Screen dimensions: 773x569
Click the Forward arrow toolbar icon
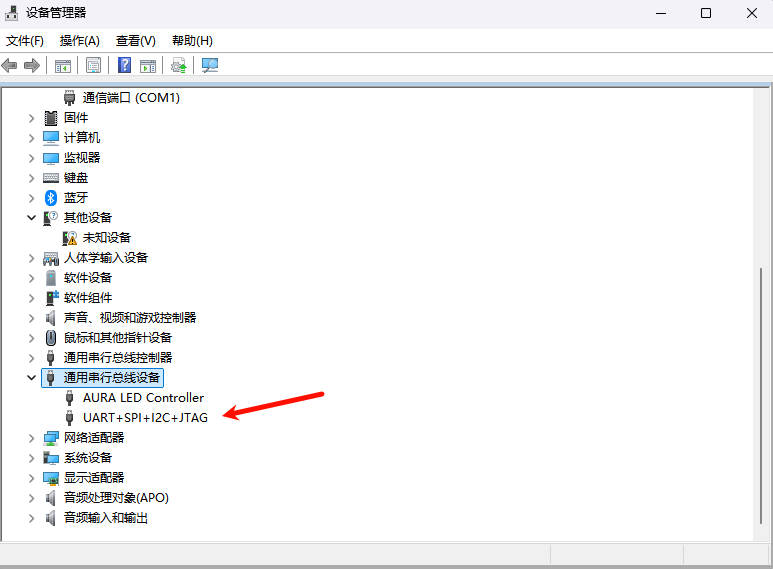click(32, 65)
